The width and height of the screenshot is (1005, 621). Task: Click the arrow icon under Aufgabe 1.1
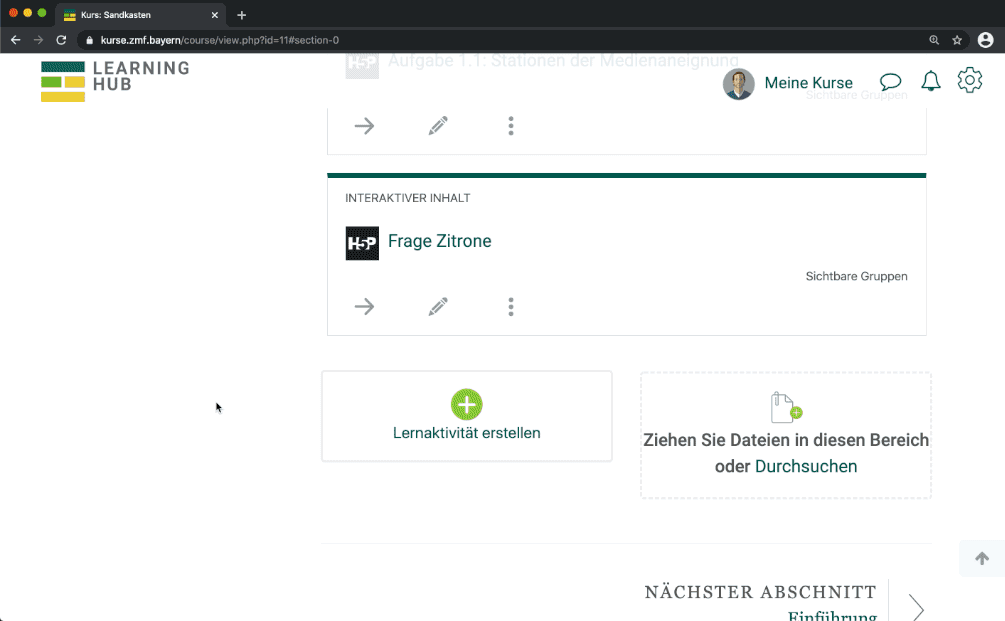[364, 126]
